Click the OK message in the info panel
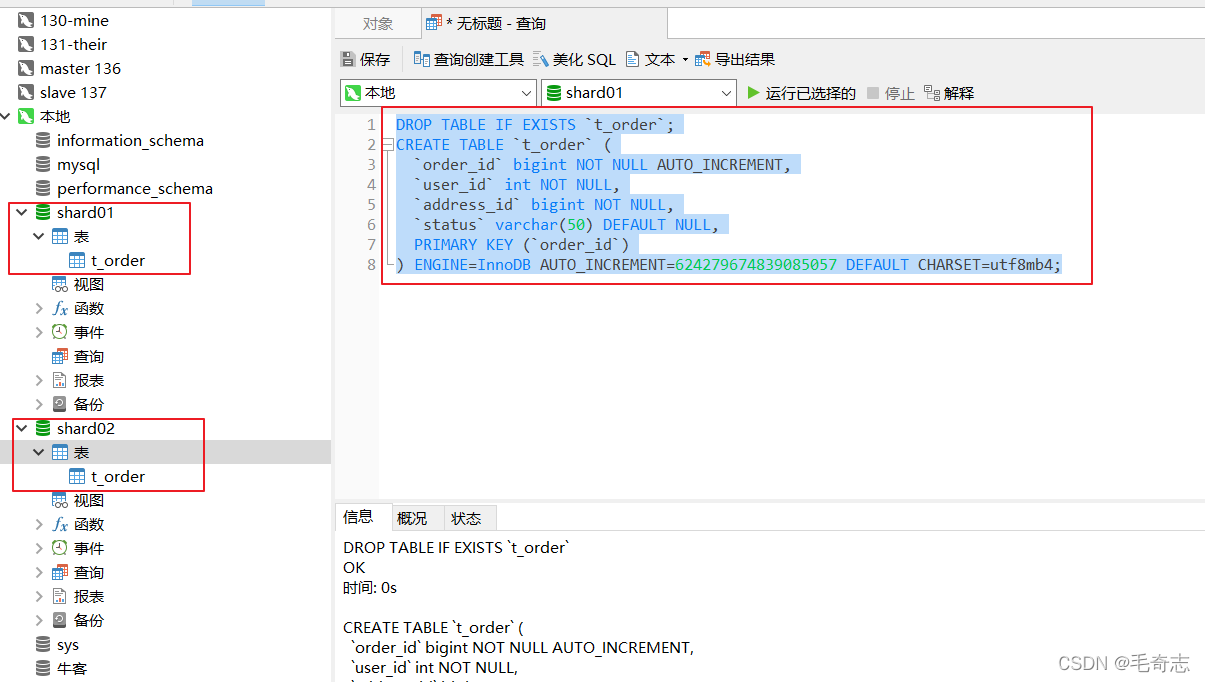The width and height of the screenshot is (1205, 682). point(354,567)
